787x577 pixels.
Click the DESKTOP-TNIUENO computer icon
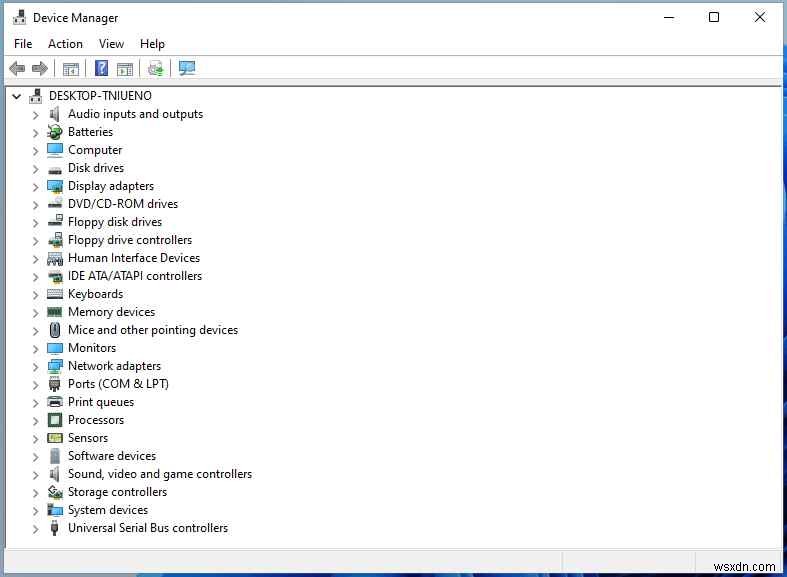36,95
